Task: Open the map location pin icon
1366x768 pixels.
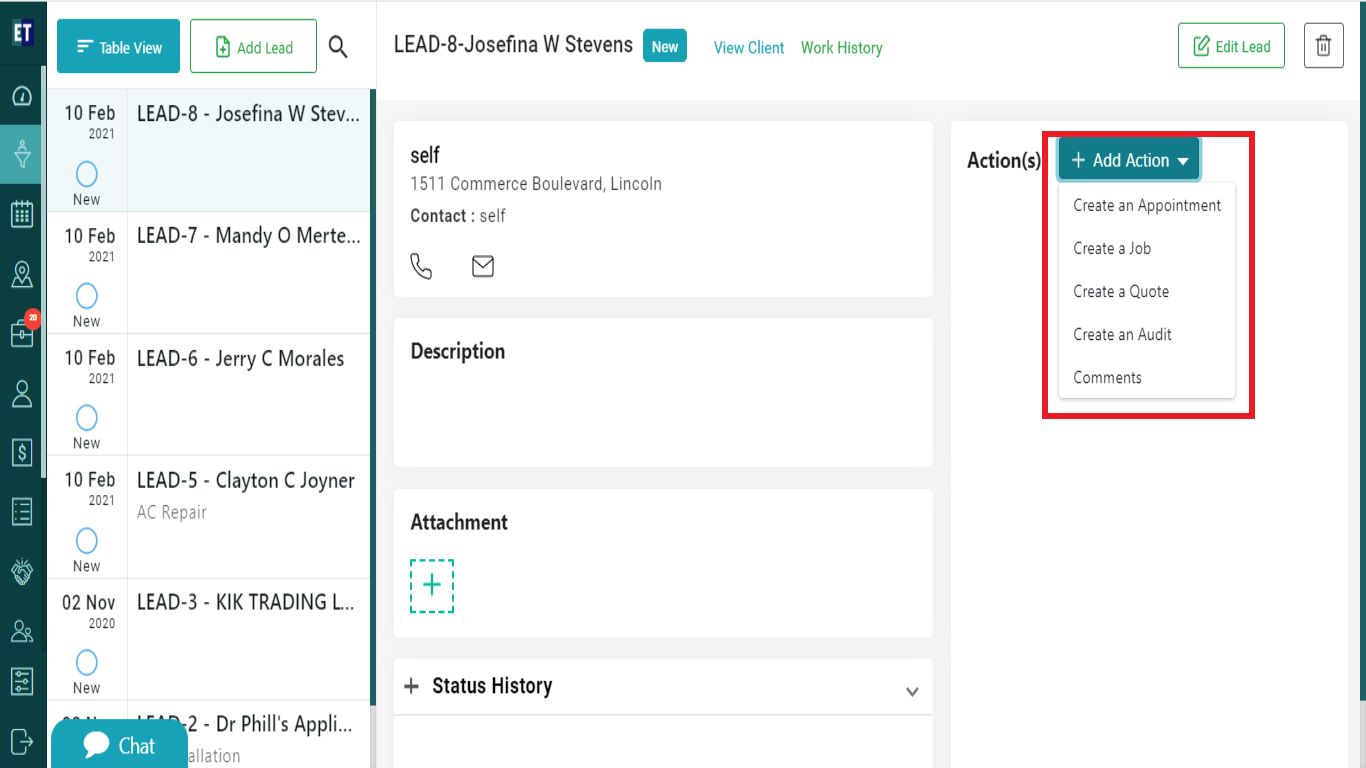Action: (22, 274)
